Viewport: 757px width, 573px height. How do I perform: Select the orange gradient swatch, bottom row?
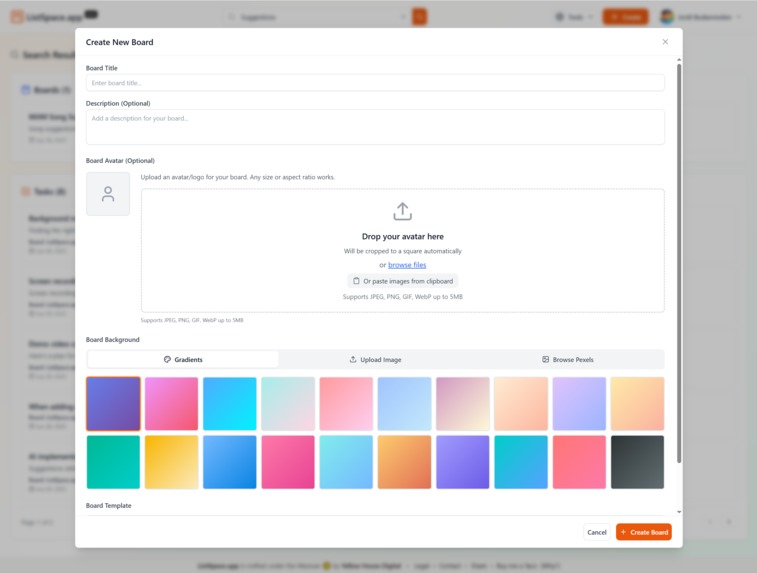[x=405, y=462]
